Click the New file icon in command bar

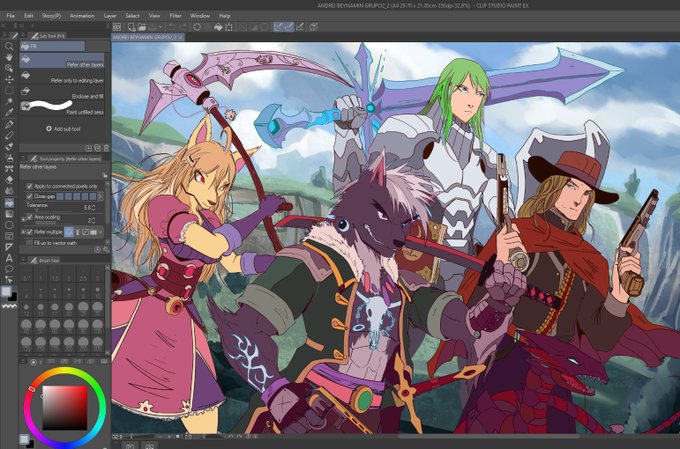tap(131, 27)
